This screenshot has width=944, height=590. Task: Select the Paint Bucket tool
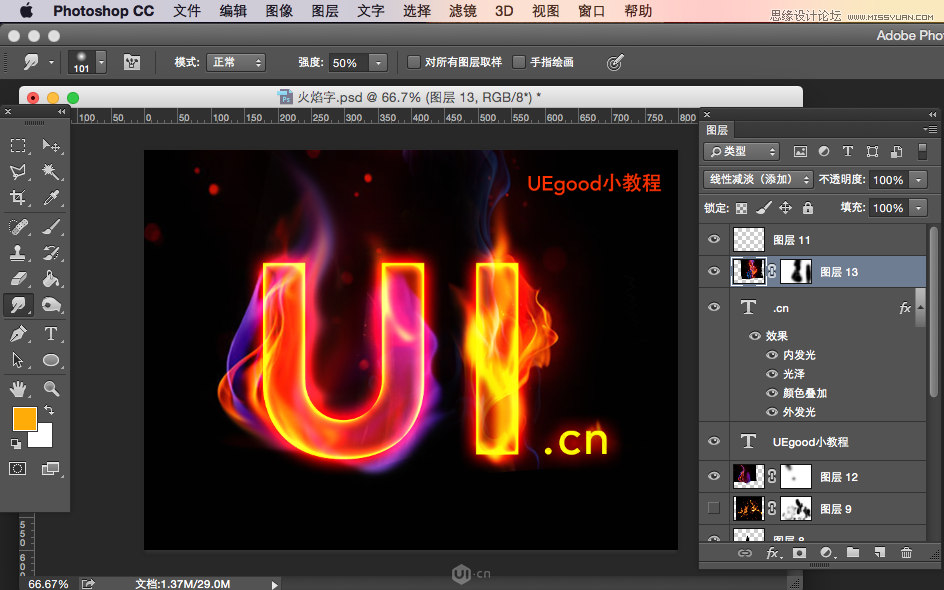tap(51, 279)
